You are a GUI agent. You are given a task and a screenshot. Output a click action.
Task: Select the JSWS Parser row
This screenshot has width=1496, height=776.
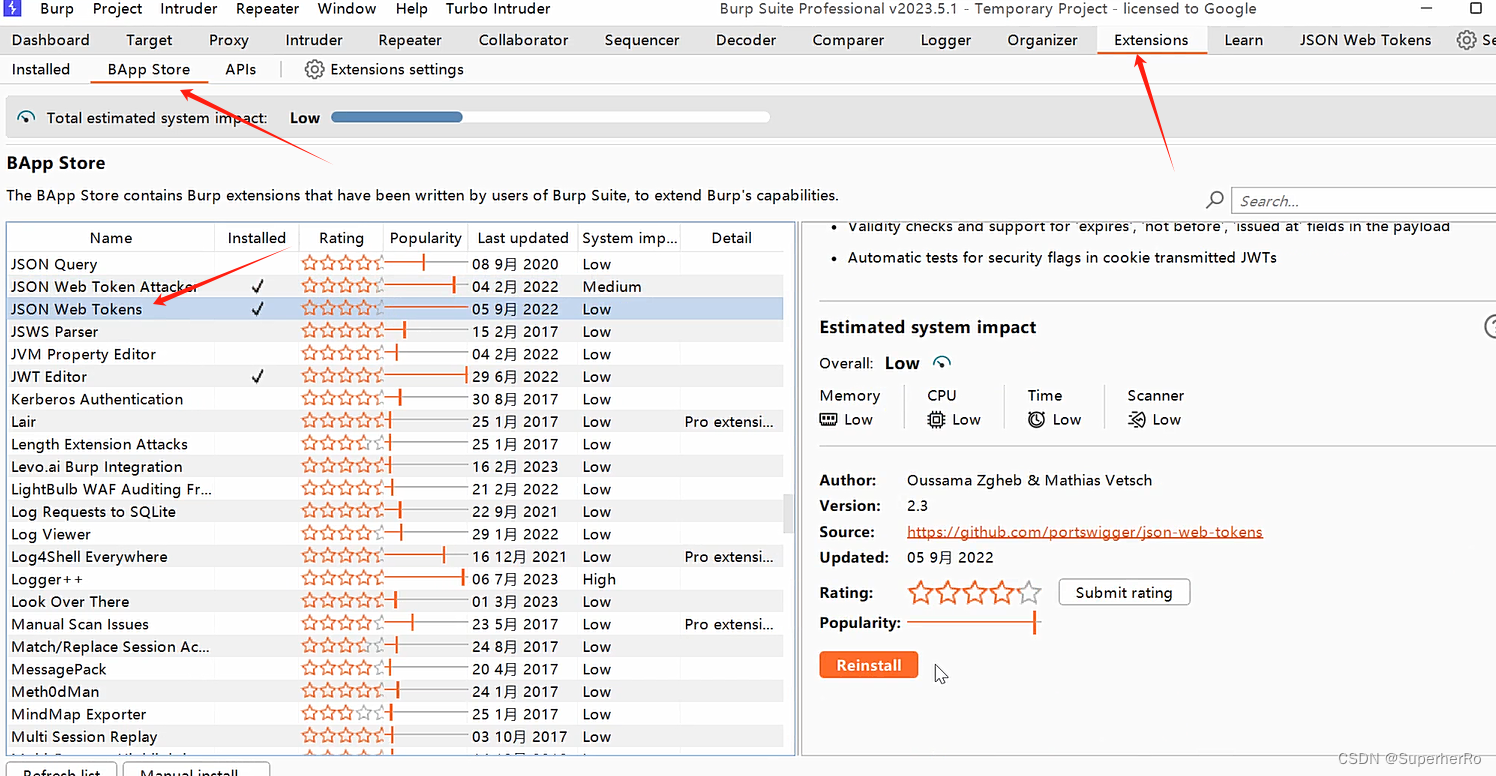tap(395, 331)
